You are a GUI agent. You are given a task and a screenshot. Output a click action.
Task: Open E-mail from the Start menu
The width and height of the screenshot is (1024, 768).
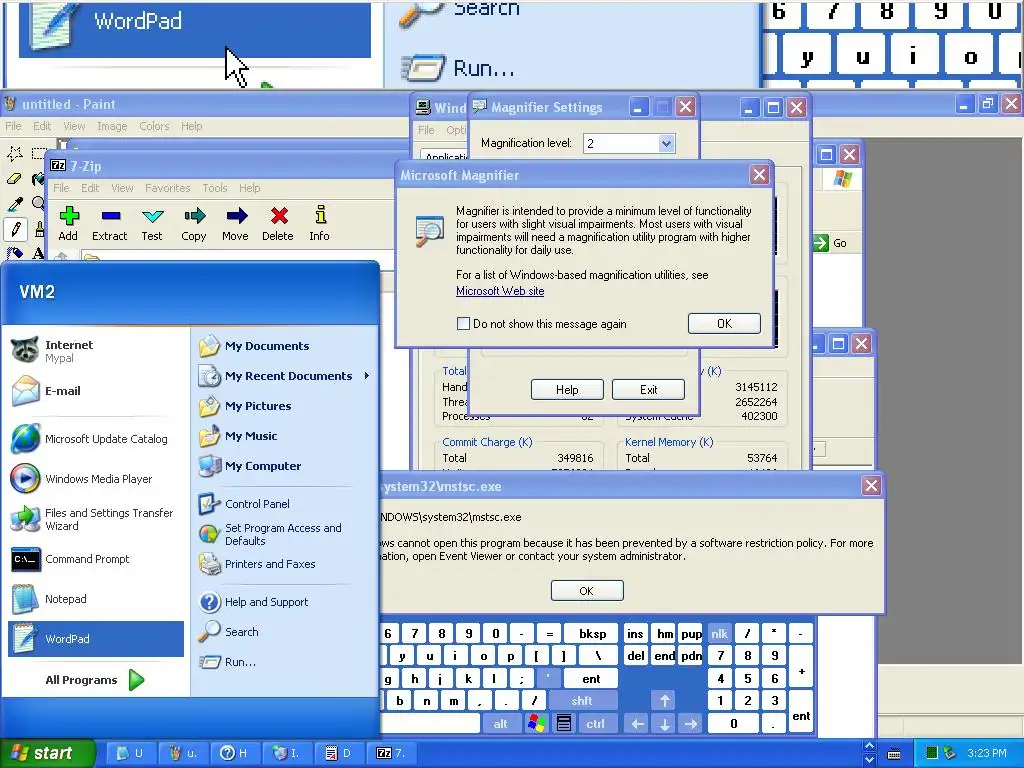95,391
